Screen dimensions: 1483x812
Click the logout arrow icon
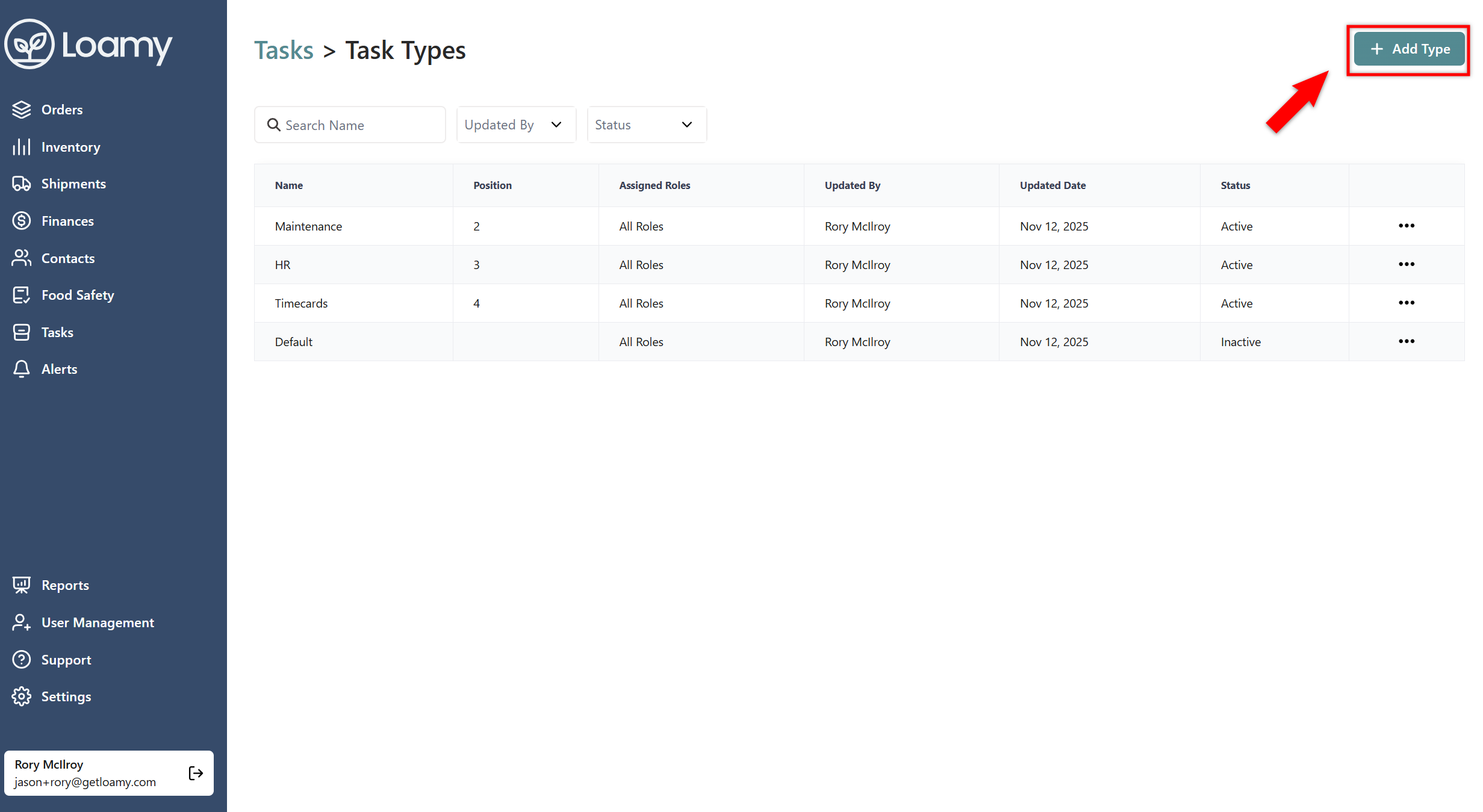(x=196, y=773)
